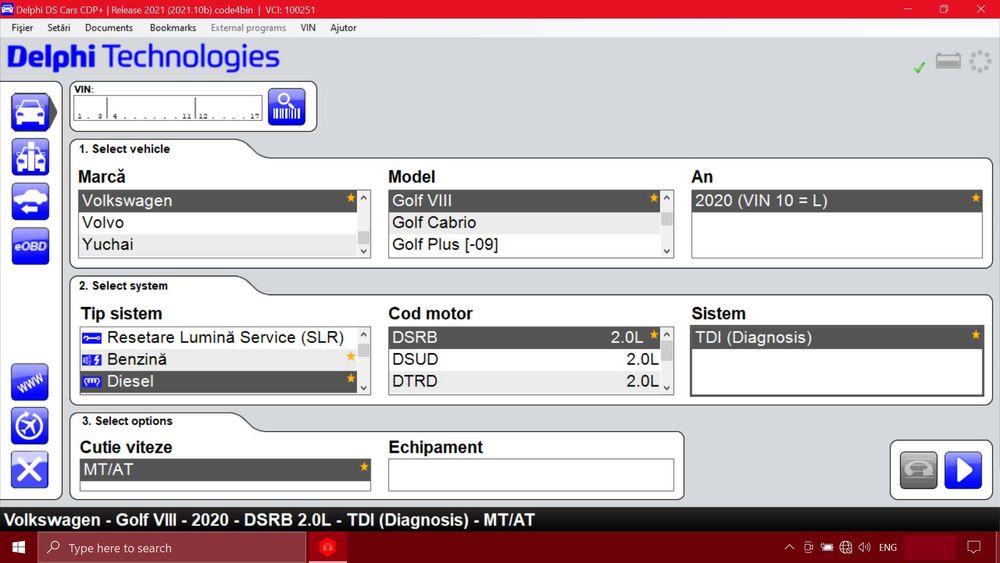Open the VIN menu

click(308, 28)
